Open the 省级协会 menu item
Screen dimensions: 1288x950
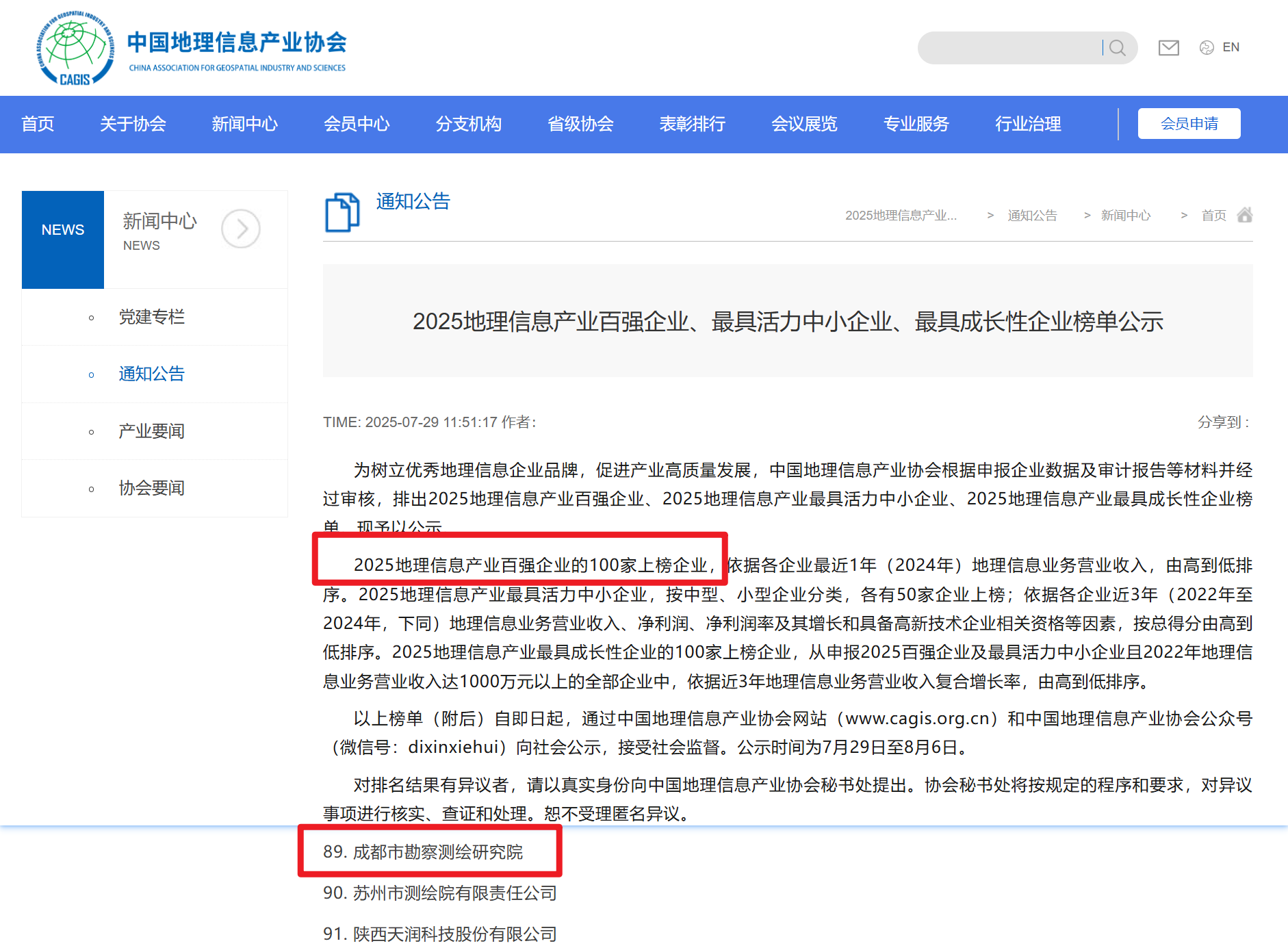[x=580, y=124]
